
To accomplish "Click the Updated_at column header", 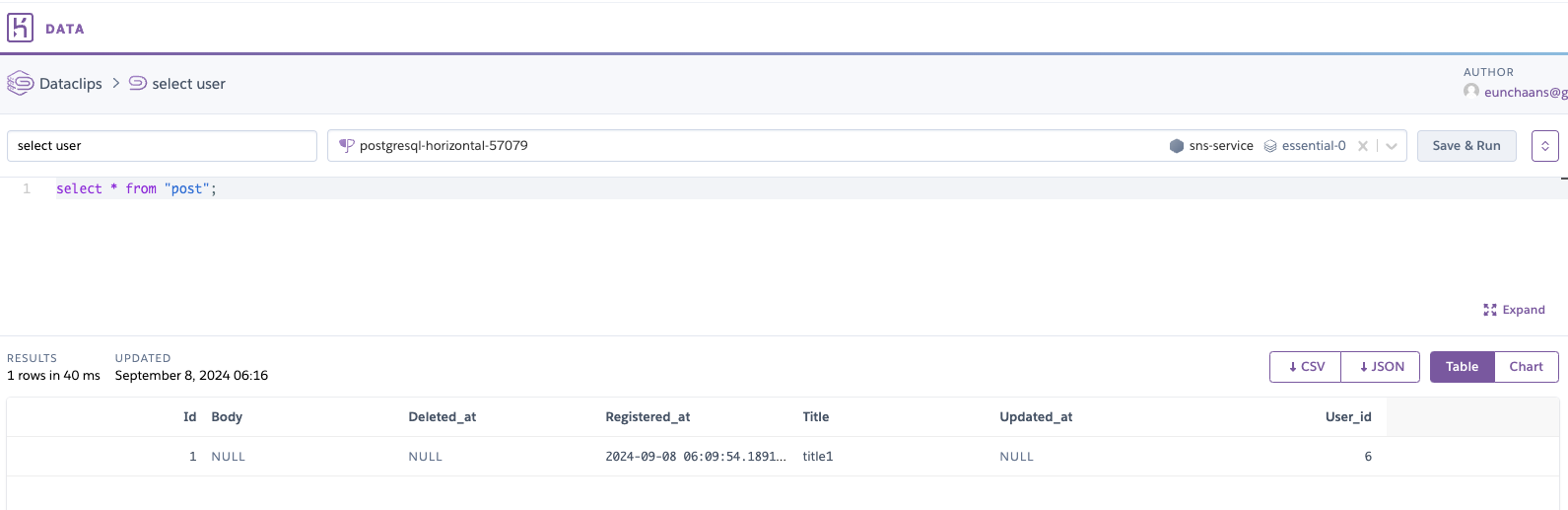I will pyautogui.click(x=1036, y=417).
